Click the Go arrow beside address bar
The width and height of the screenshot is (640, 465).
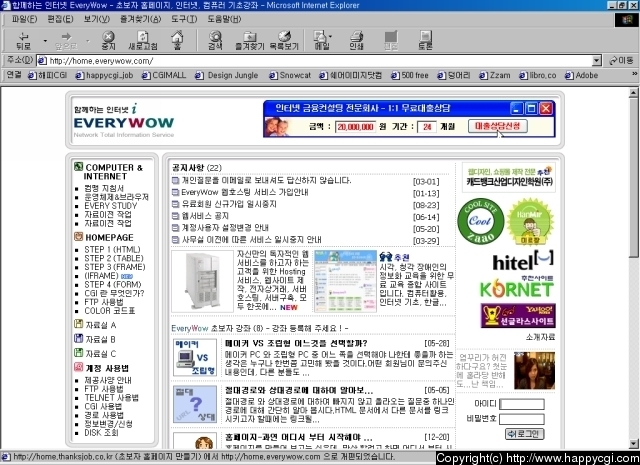click(621, 61)
